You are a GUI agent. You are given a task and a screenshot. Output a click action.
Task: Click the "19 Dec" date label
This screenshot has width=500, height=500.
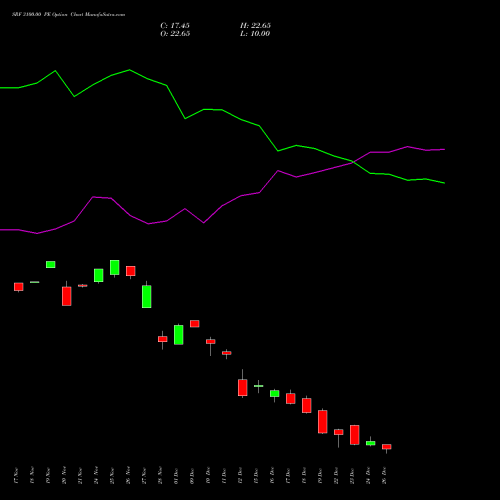(320, 476)
